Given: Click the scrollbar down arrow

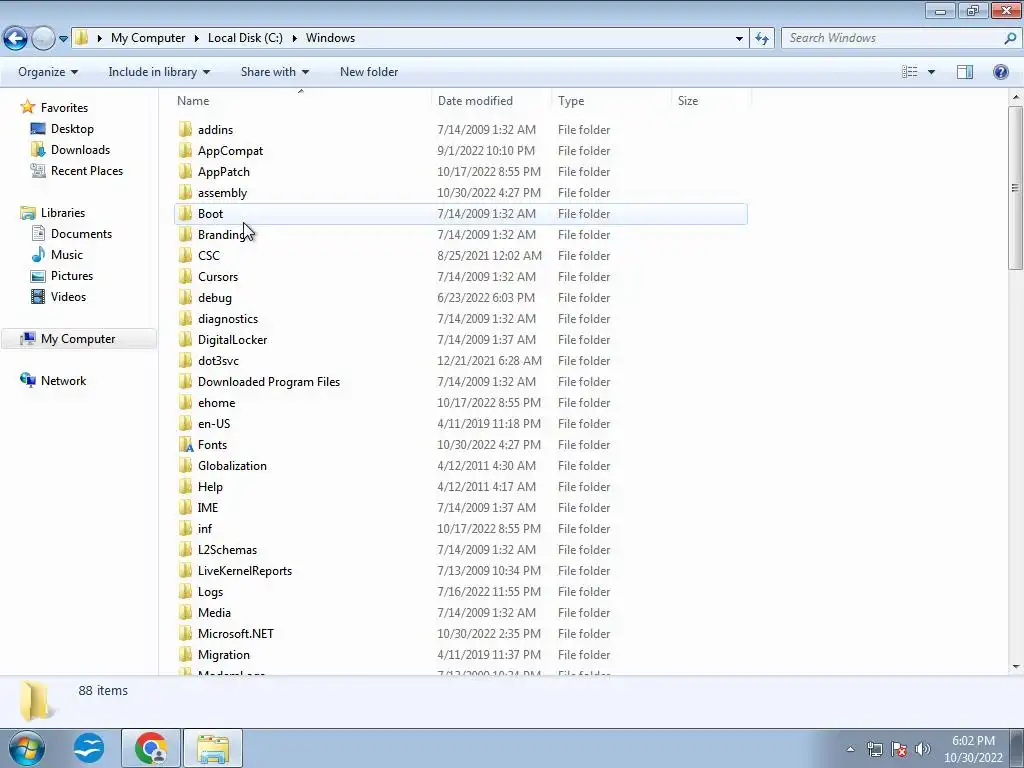Looking at the screenshot, I should pos(1016,667).
